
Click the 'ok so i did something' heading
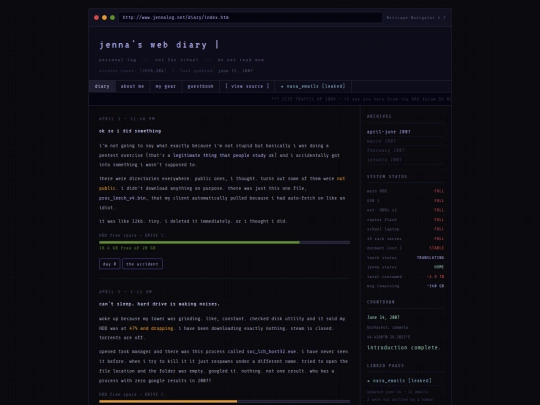pyautogui.click(x=130, y=131)
